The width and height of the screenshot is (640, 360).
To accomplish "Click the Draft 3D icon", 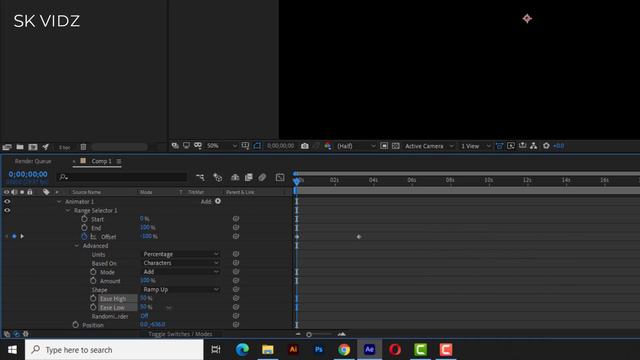I will pos(218,177).
